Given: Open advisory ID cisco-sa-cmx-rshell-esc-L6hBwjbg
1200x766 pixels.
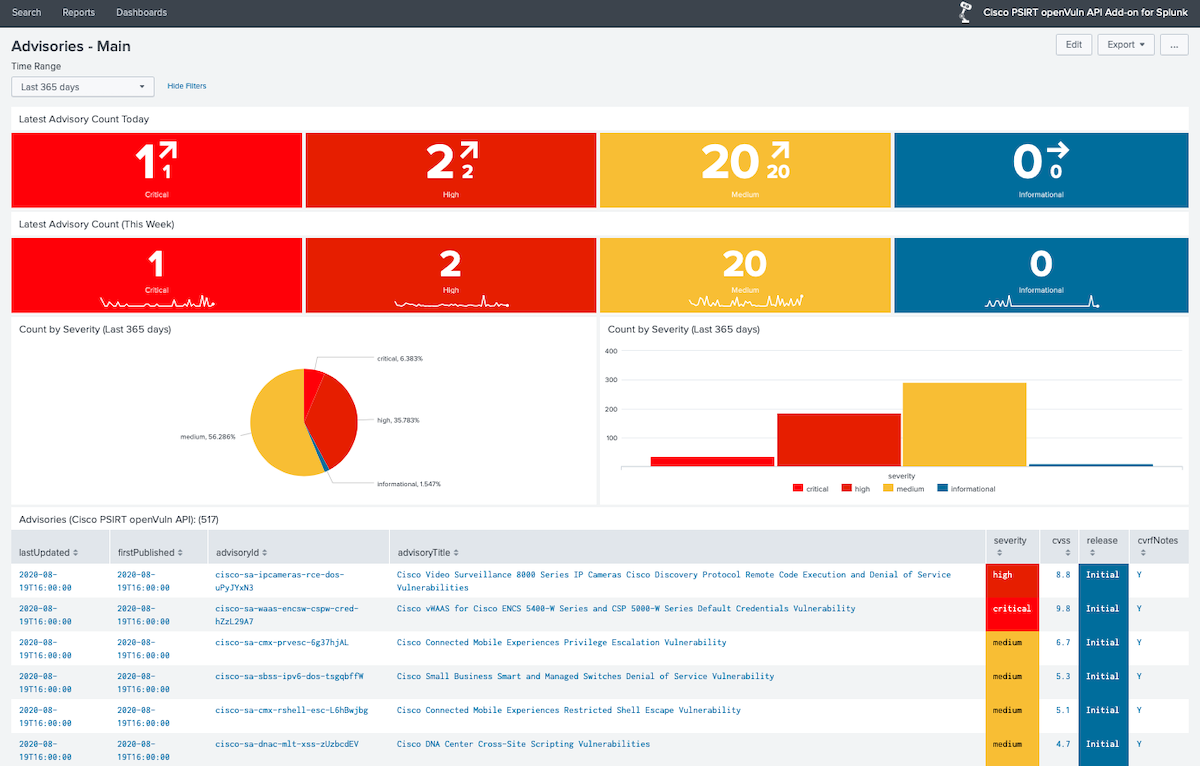Looking at the screenshot, I should click(x=292, y=710).
